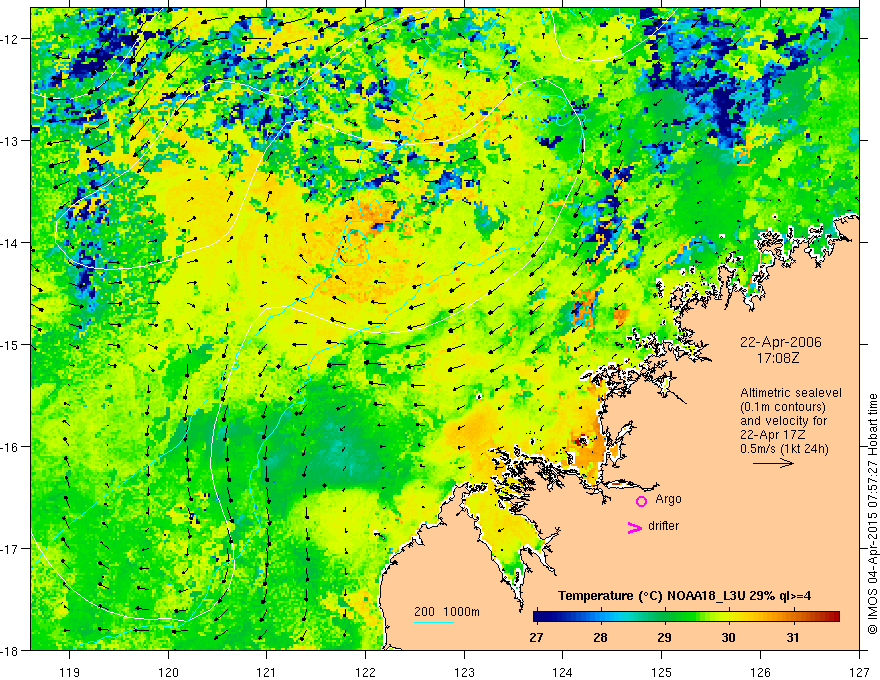Click the "200 1000m" bathymetry label
Screen dimensions: 880x680
(447, 612)
